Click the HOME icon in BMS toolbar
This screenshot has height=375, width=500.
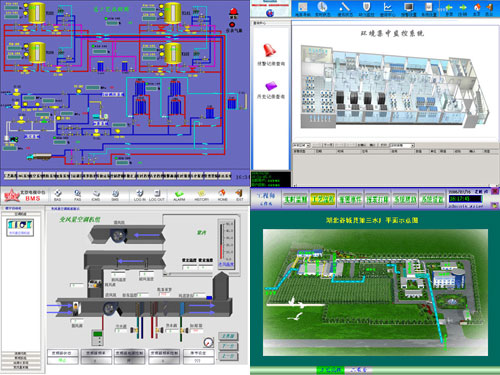coord(222,194)
